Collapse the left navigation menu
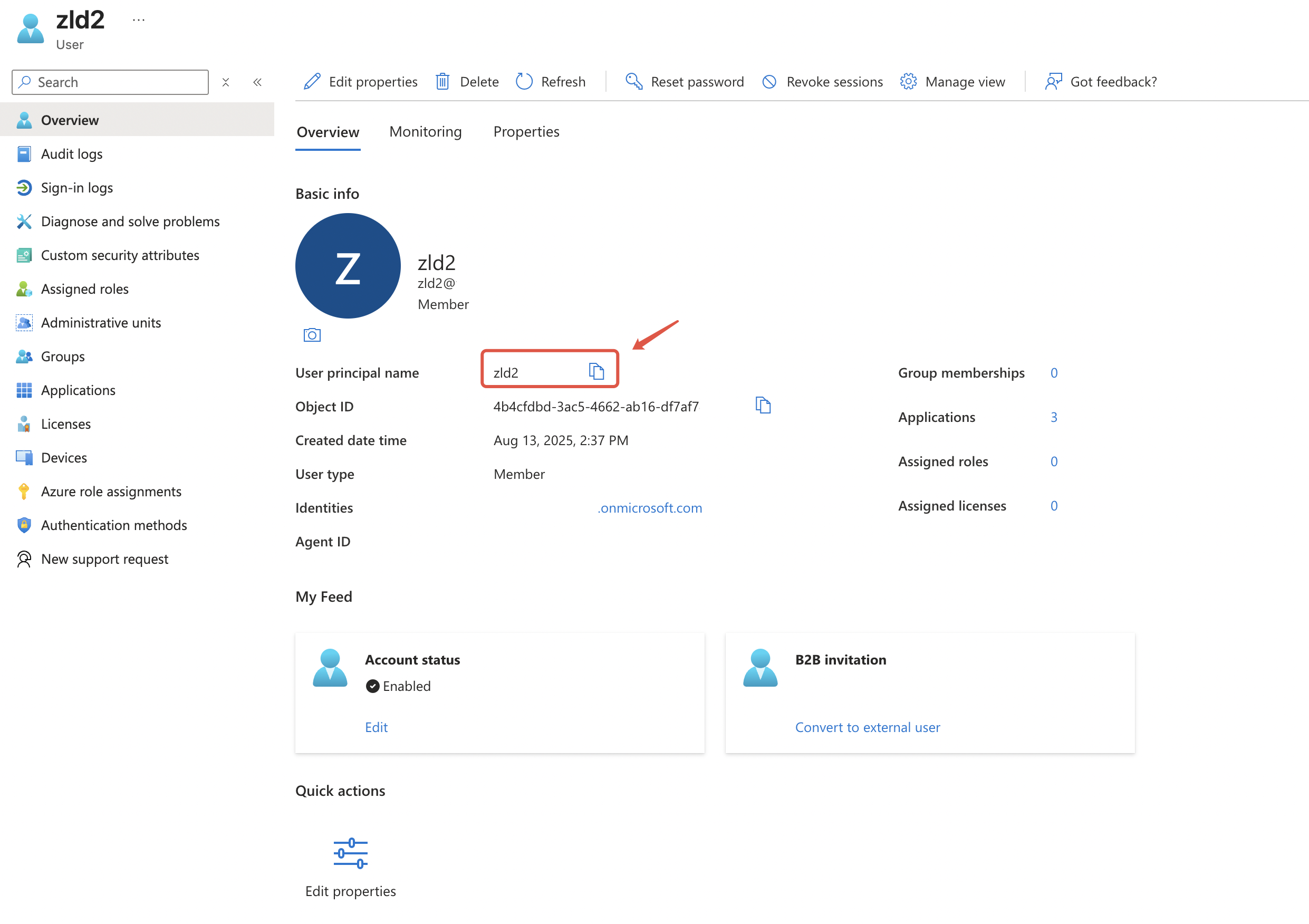Viewport: 1309px width, 924px height. [257, 82]
